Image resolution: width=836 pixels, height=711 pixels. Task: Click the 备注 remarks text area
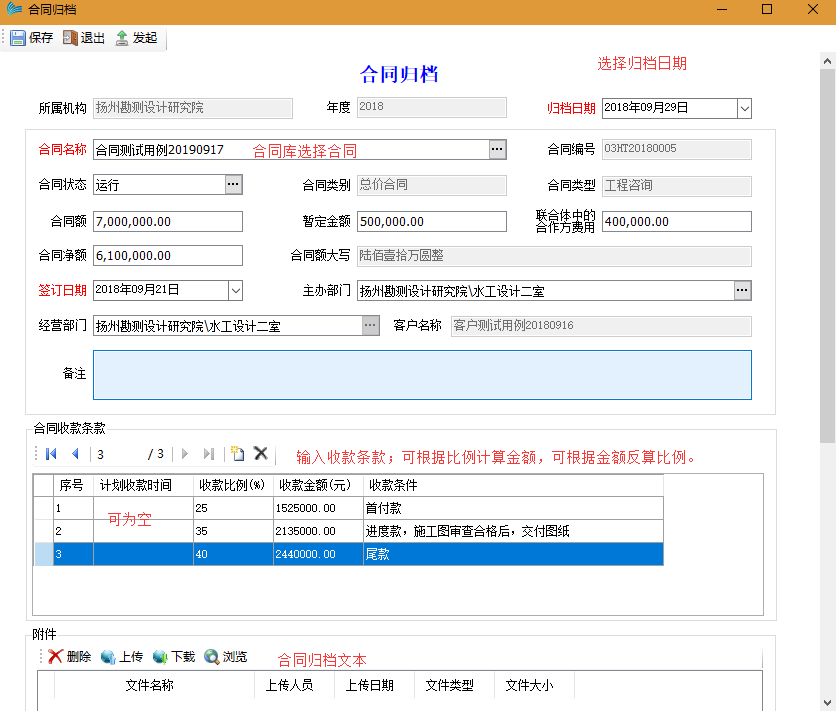coord(422,375)
